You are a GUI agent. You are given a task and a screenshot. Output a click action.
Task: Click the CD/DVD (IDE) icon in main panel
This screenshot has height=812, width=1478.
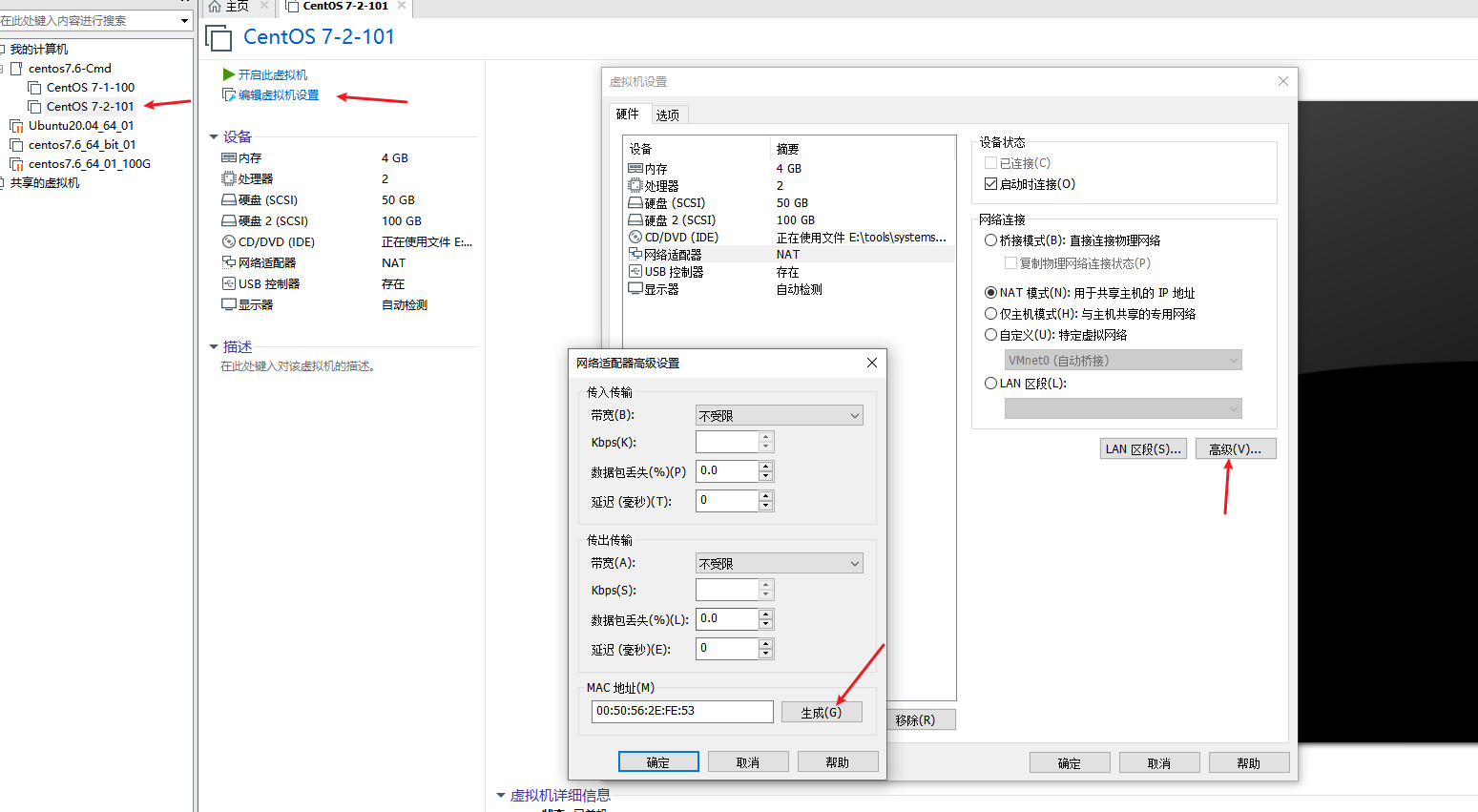pos(229,241)
